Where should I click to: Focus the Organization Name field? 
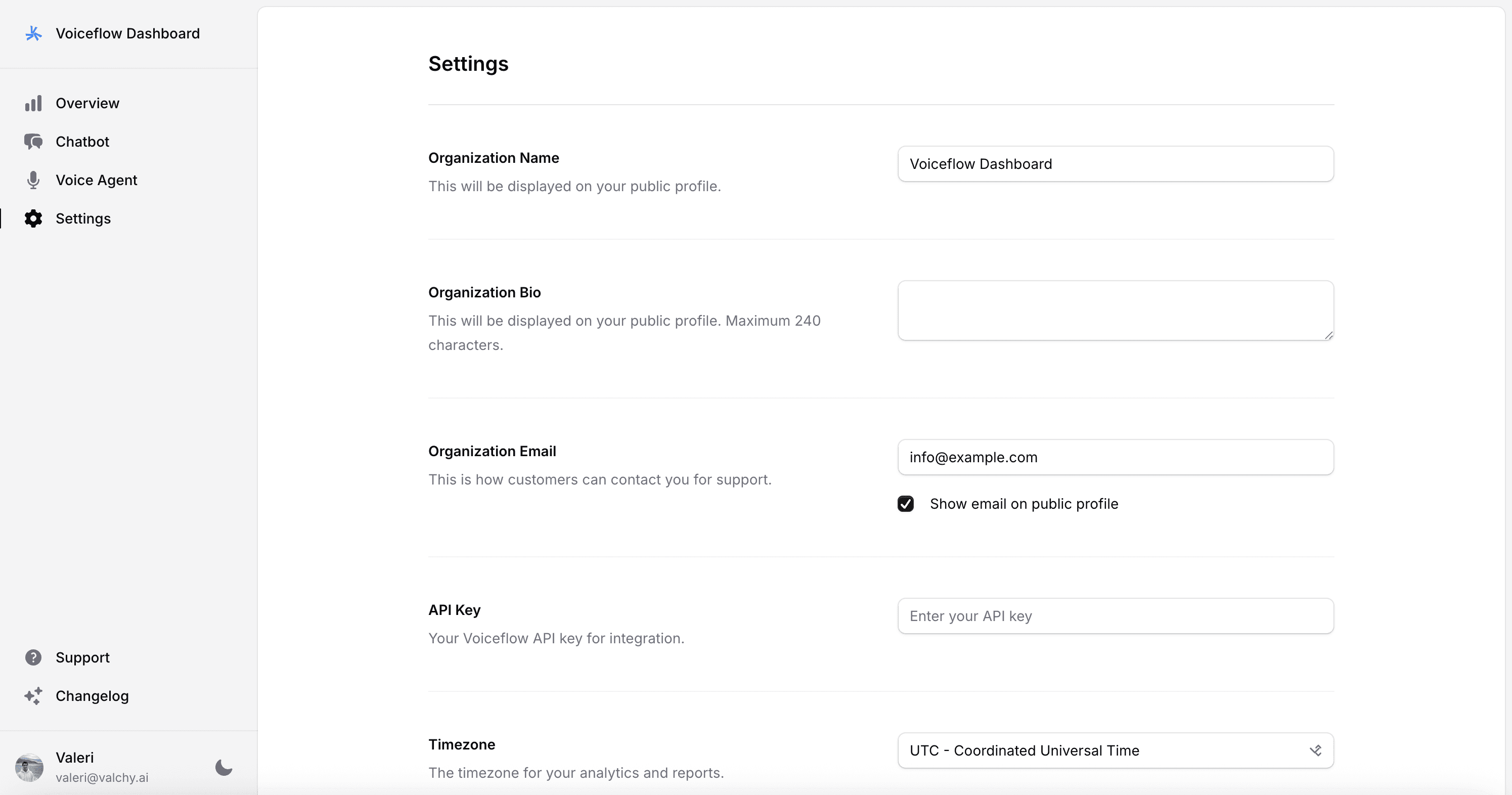pos(1115,164)
